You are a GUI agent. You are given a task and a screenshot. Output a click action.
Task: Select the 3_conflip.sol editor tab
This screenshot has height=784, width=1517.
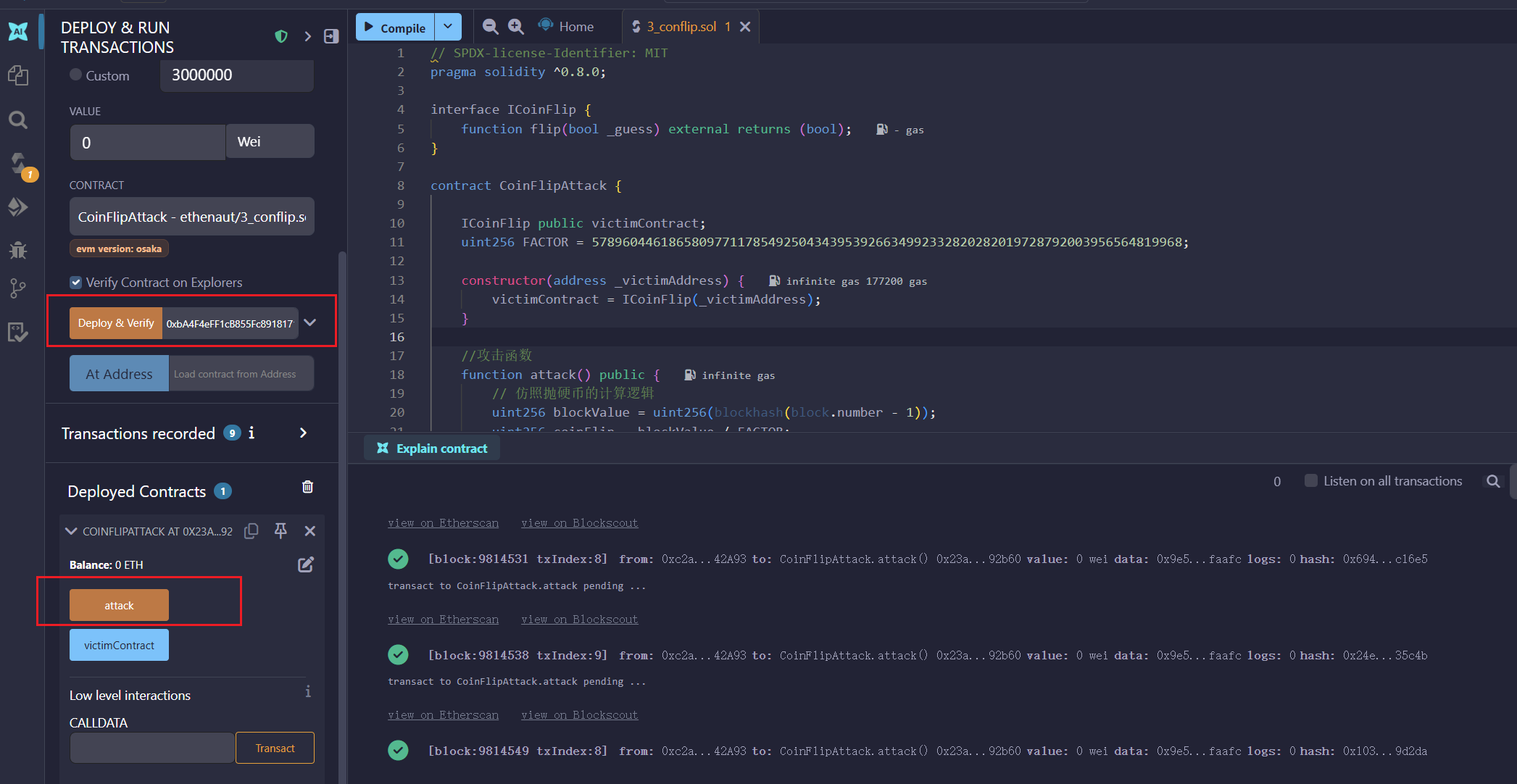coord(681,27)
